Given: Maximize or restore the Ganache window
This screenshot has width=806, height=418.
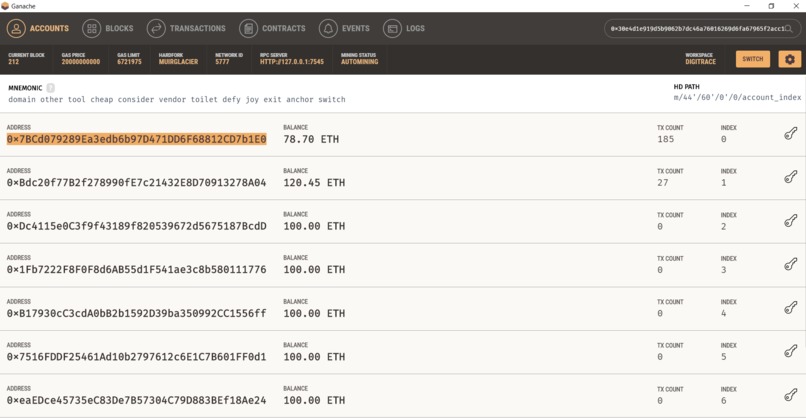Looking at the screenshot, I should click(771, 6).
